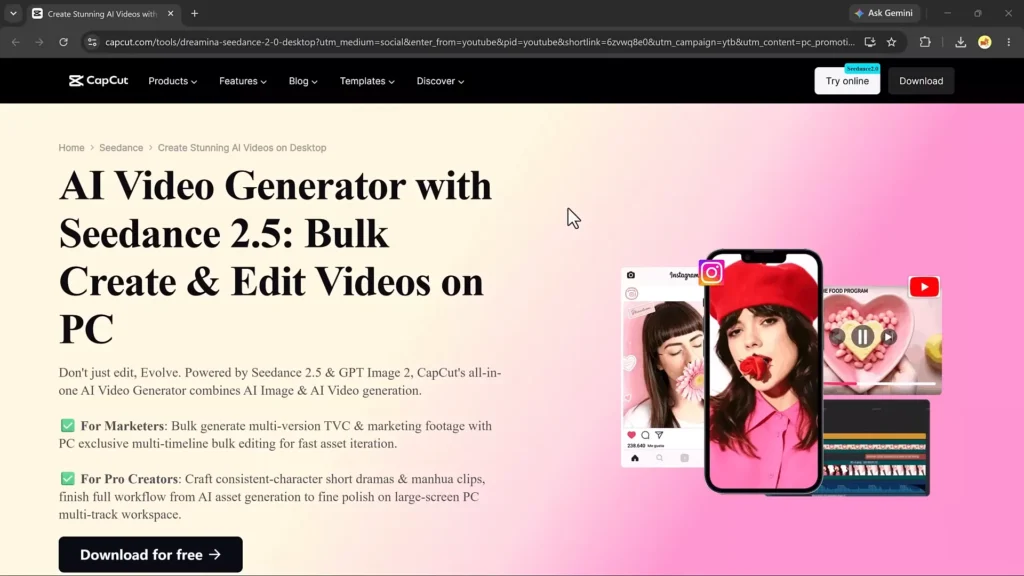Click the share icon on Instagram mockup
The image size is (1024, 576).
point(659,435)
